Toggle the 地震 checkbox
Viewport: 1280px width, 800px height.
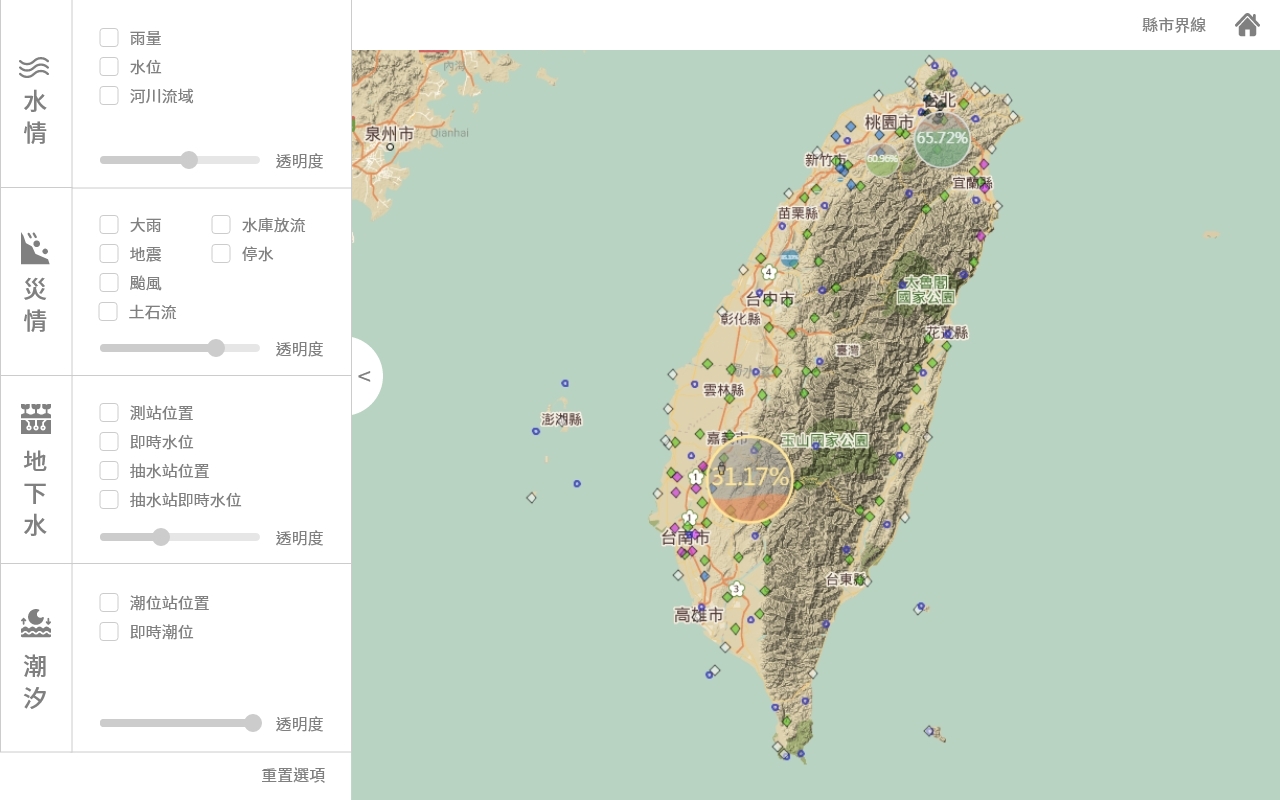[109, 254]
